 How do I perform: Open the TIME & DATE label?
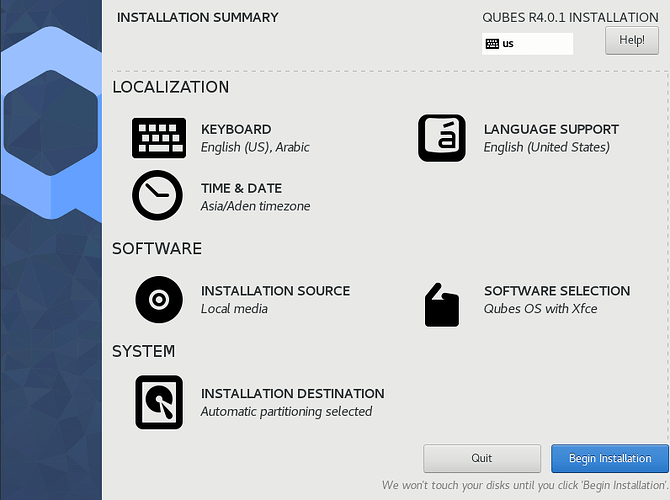coord(241,188)
